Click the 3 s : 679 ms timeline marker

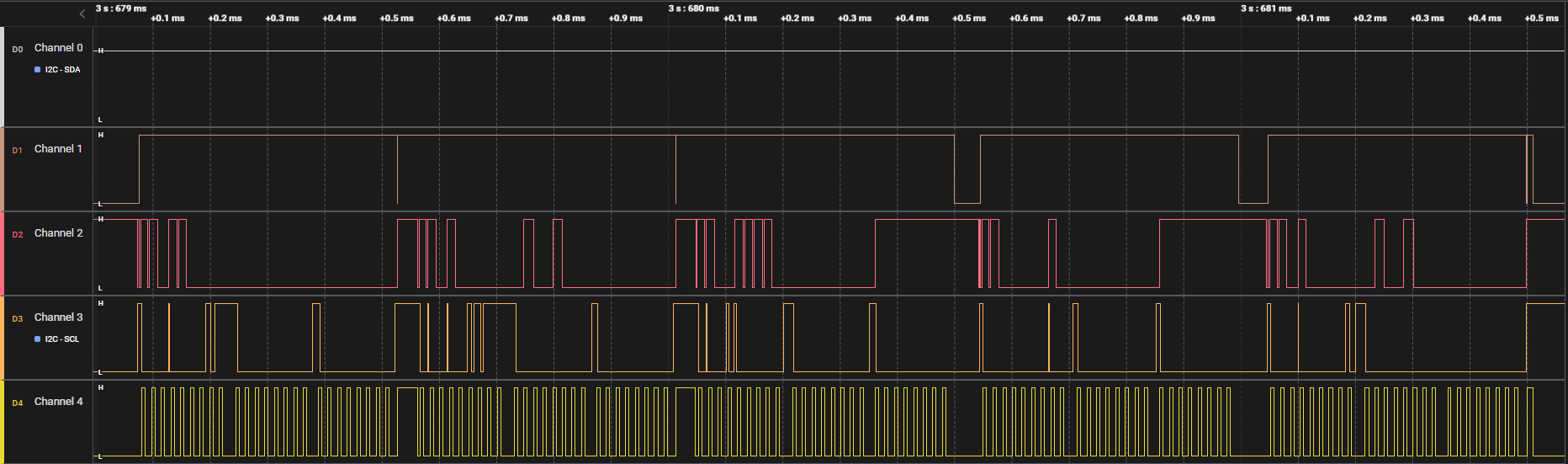pyautogui.click(x=121, y=8)
